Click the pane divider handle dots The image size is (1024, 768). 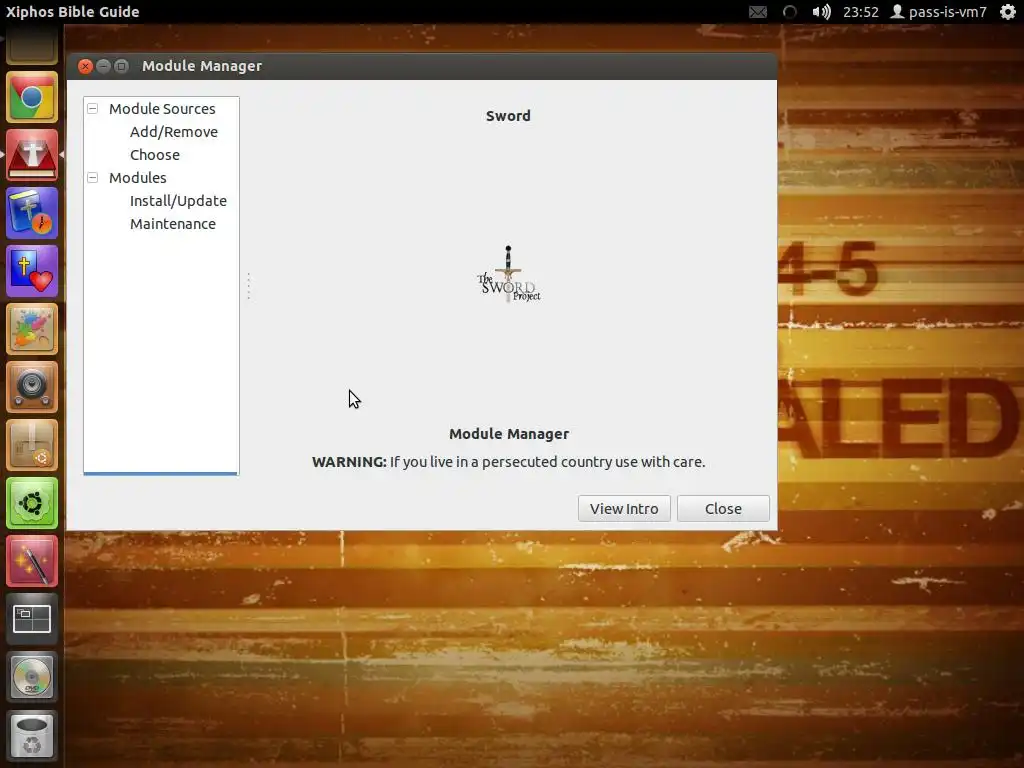(249, 286)
